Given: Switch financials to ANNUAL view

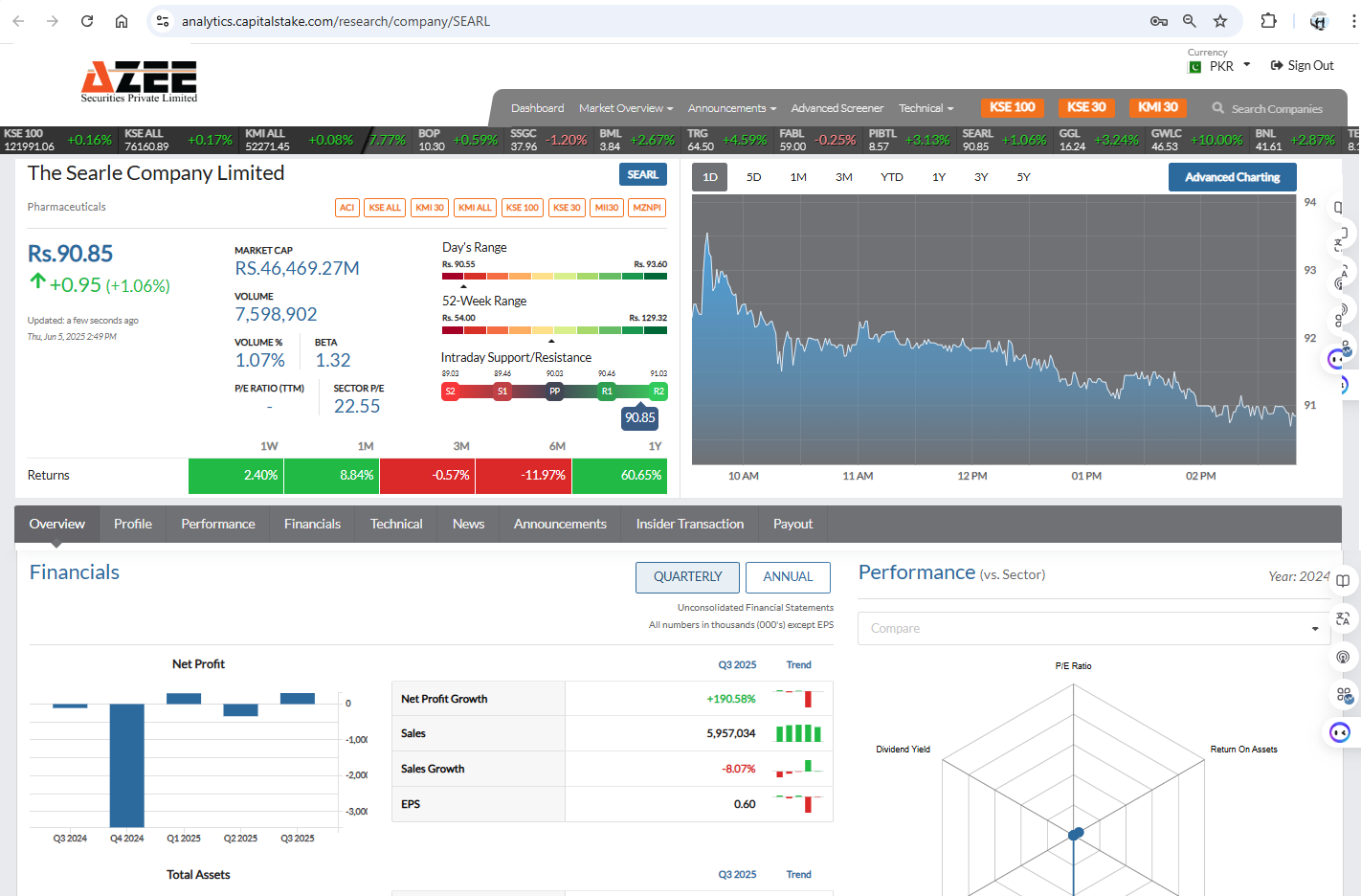Looking at the screenshot, I should coord(788,577).
